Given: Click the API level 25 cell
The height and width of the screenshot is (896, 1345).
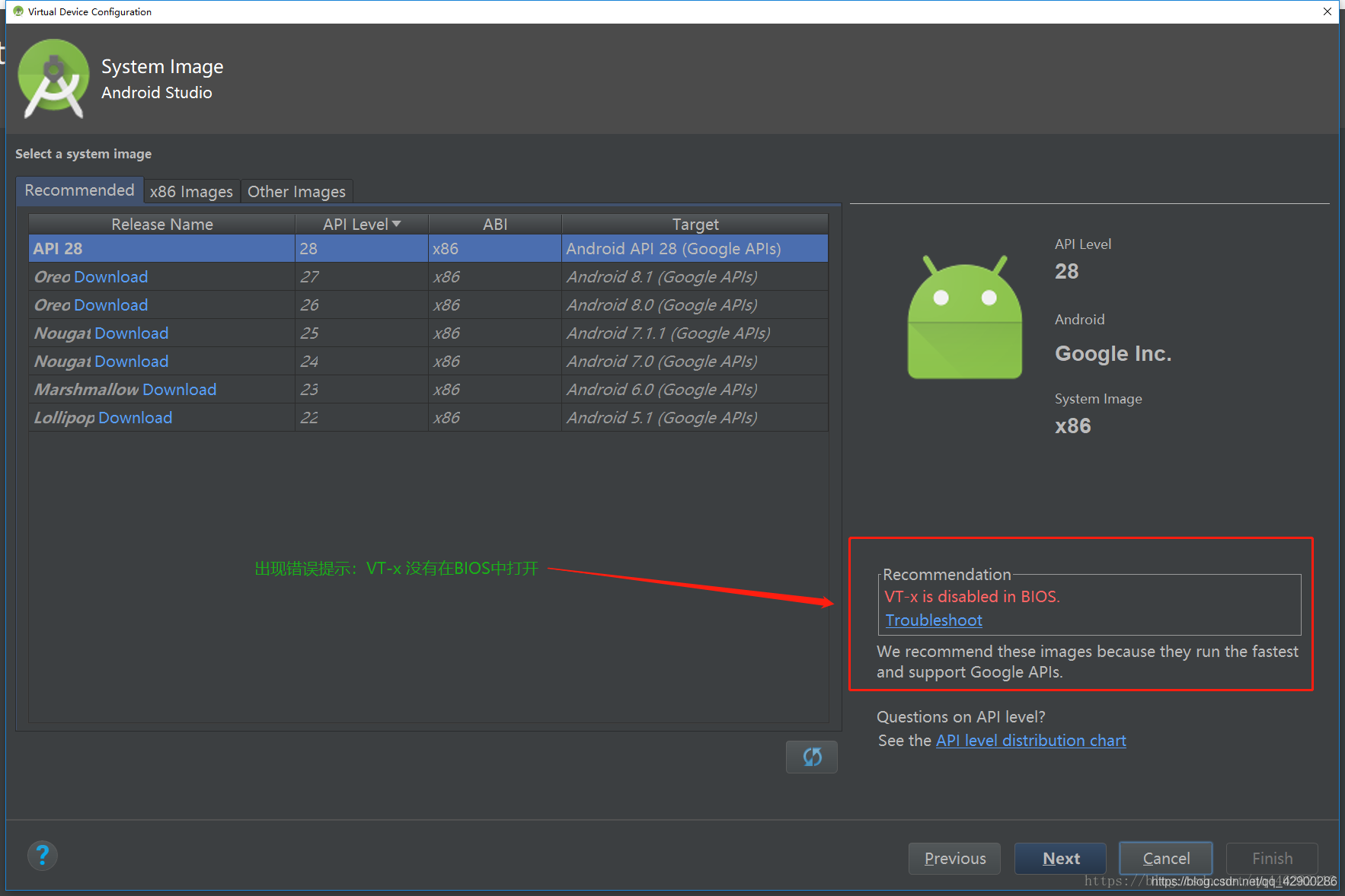Looking at the screenshot, I should 362,333.
